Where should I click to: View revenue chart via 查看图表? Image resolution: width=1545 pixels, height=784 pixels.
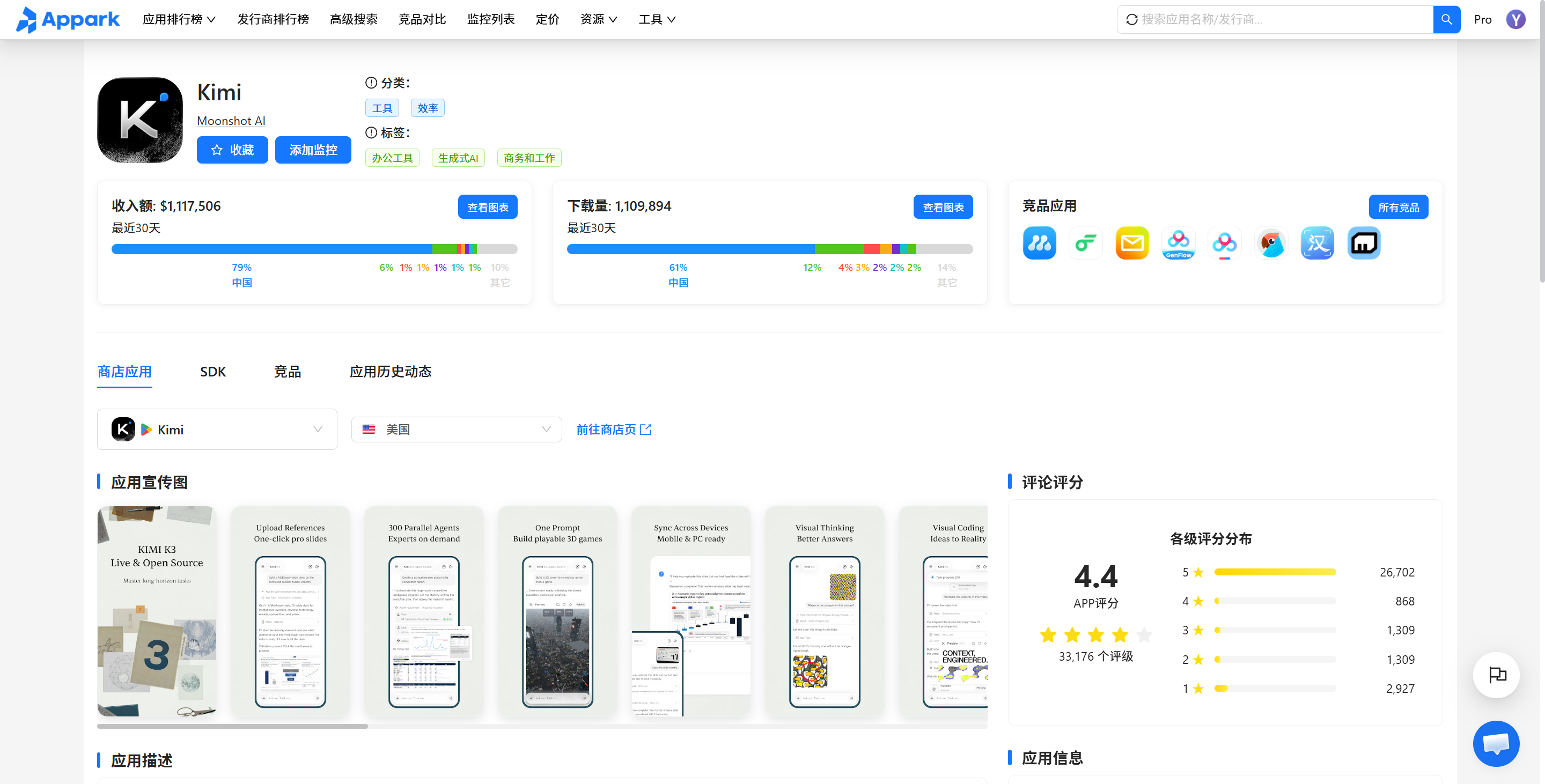[488, 208]
